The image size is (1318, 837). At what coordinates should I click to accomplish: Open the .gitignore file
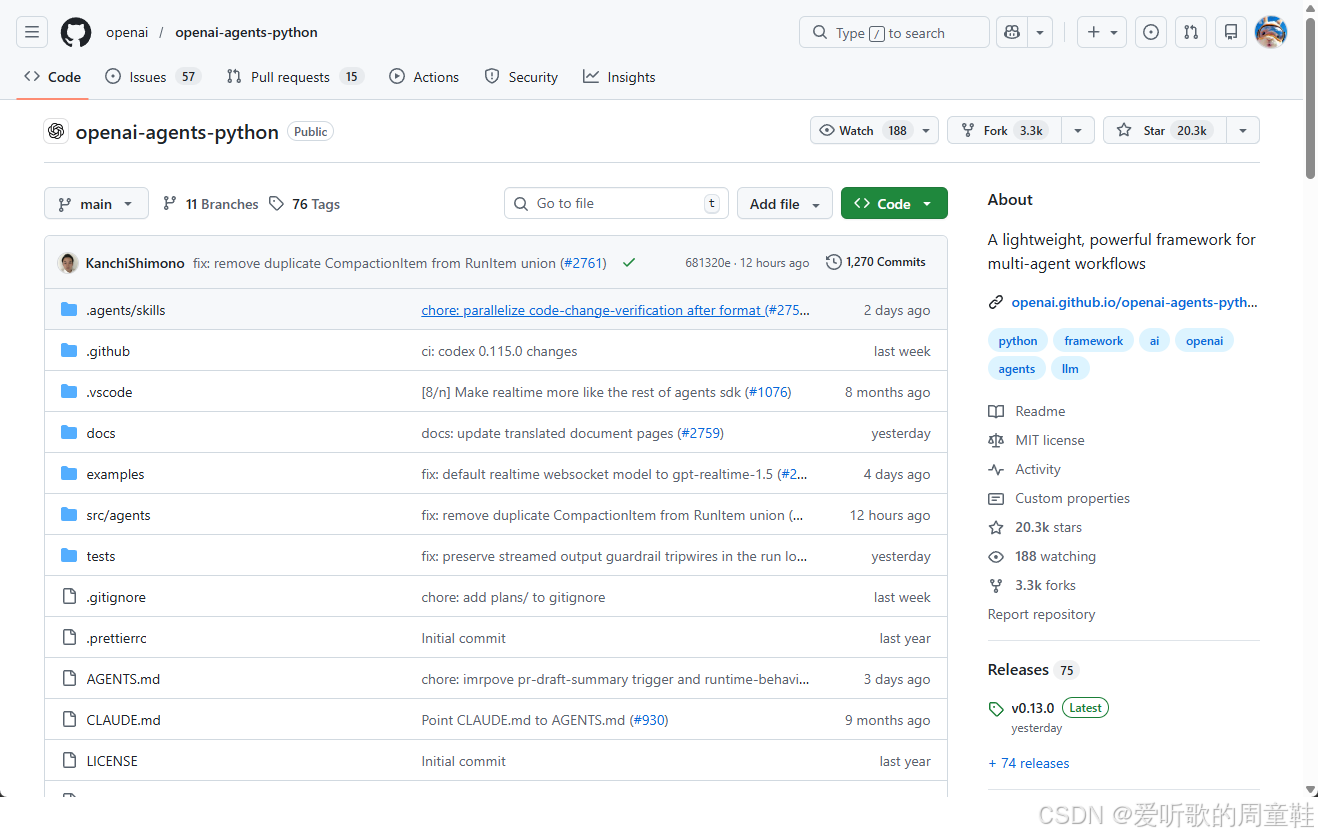[x=116, y=597]
